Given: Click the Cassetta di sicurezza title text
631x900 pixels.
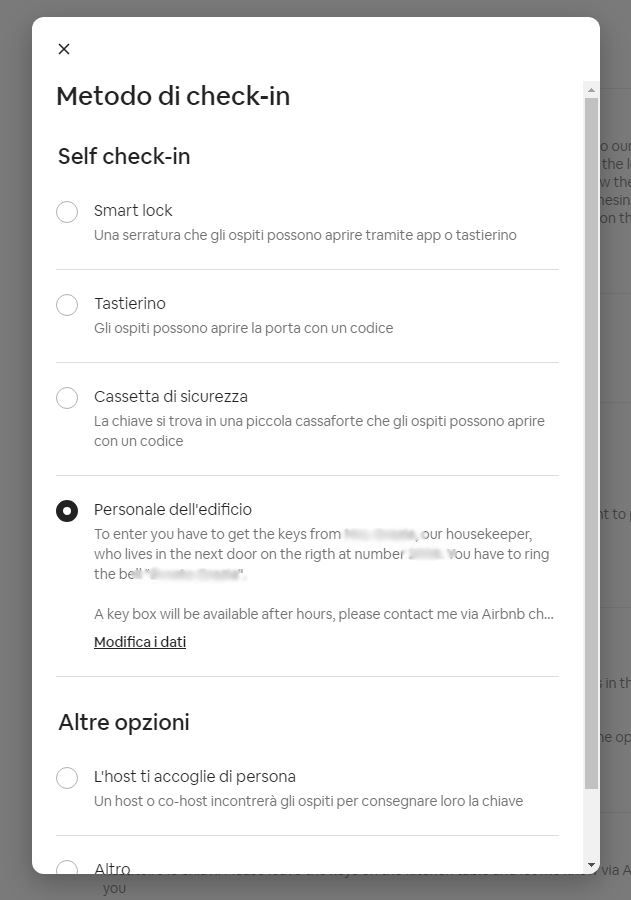Looking at the screenshot, I should [x=171, y=396].
